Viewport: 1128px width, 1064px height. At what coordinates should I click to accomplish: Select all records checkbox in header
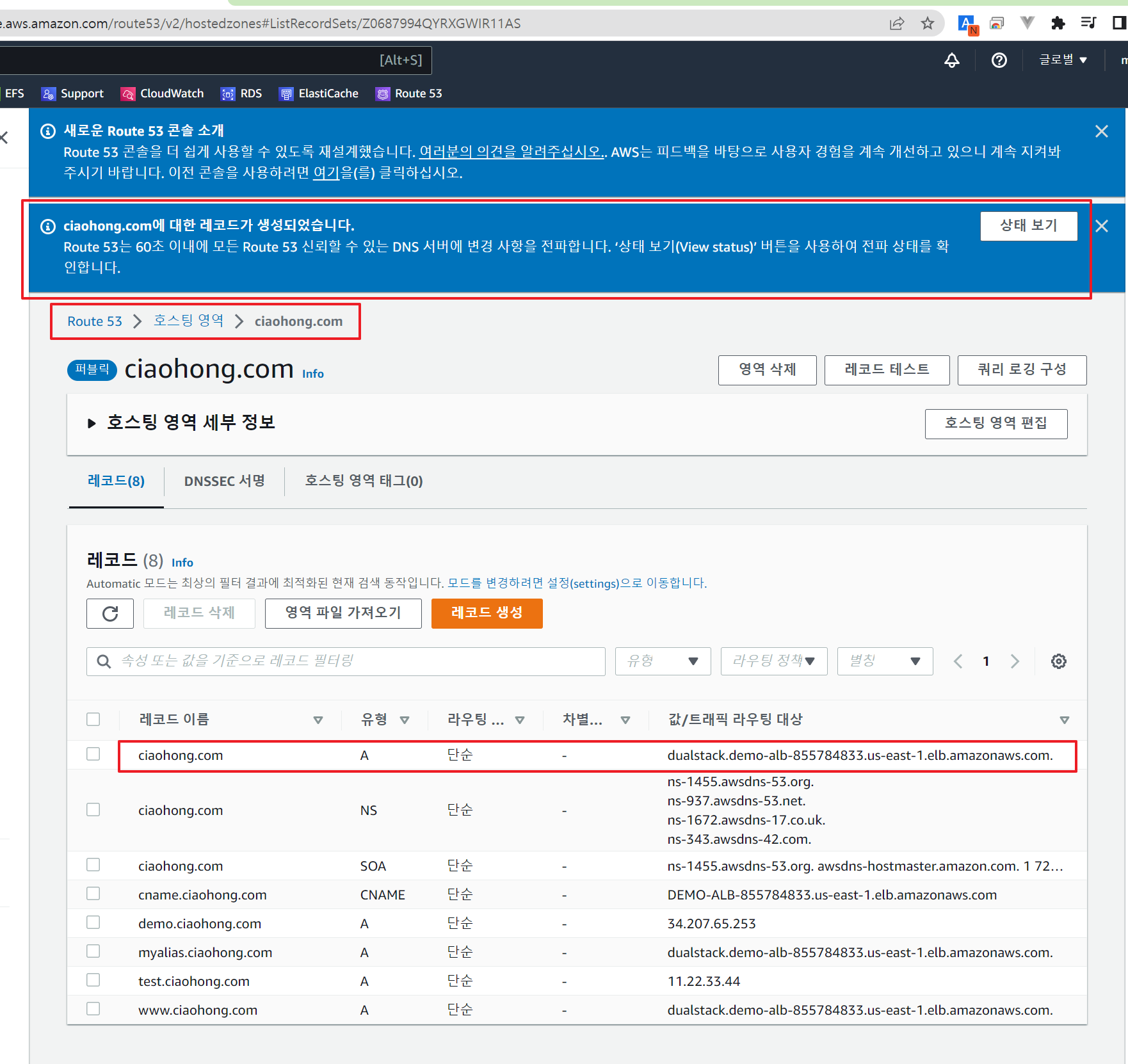[93, 720]
